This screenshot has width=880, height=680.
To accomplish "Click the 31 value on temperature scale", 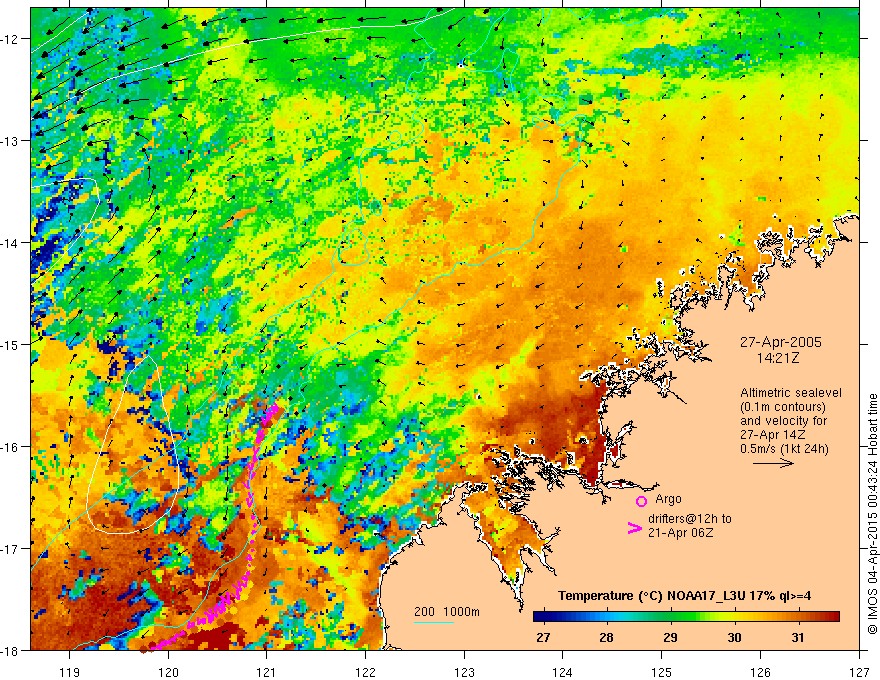I will pos(798,638).
